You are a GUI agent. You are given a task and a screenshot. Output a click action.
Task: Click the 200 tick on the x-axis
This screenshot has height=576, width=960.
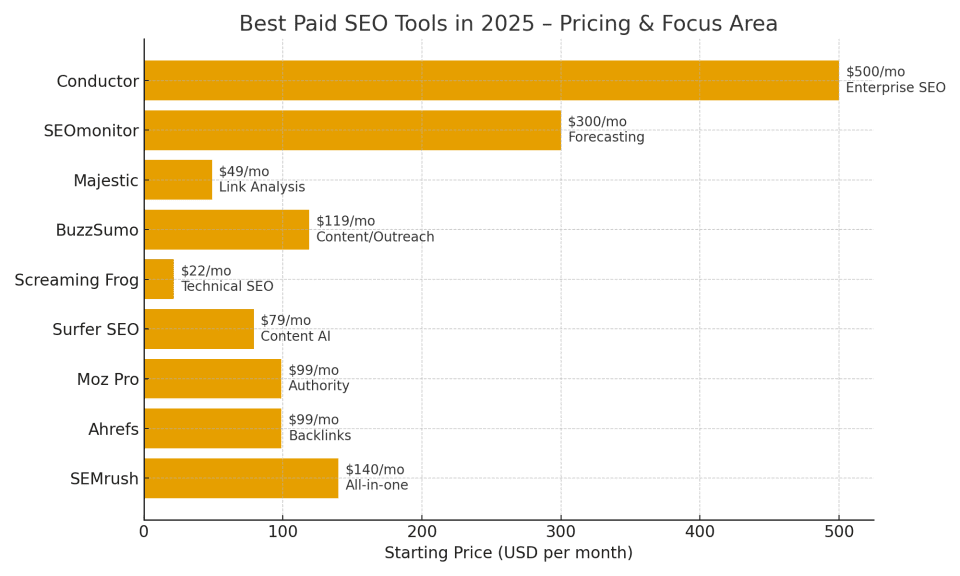tap(422, 531)
